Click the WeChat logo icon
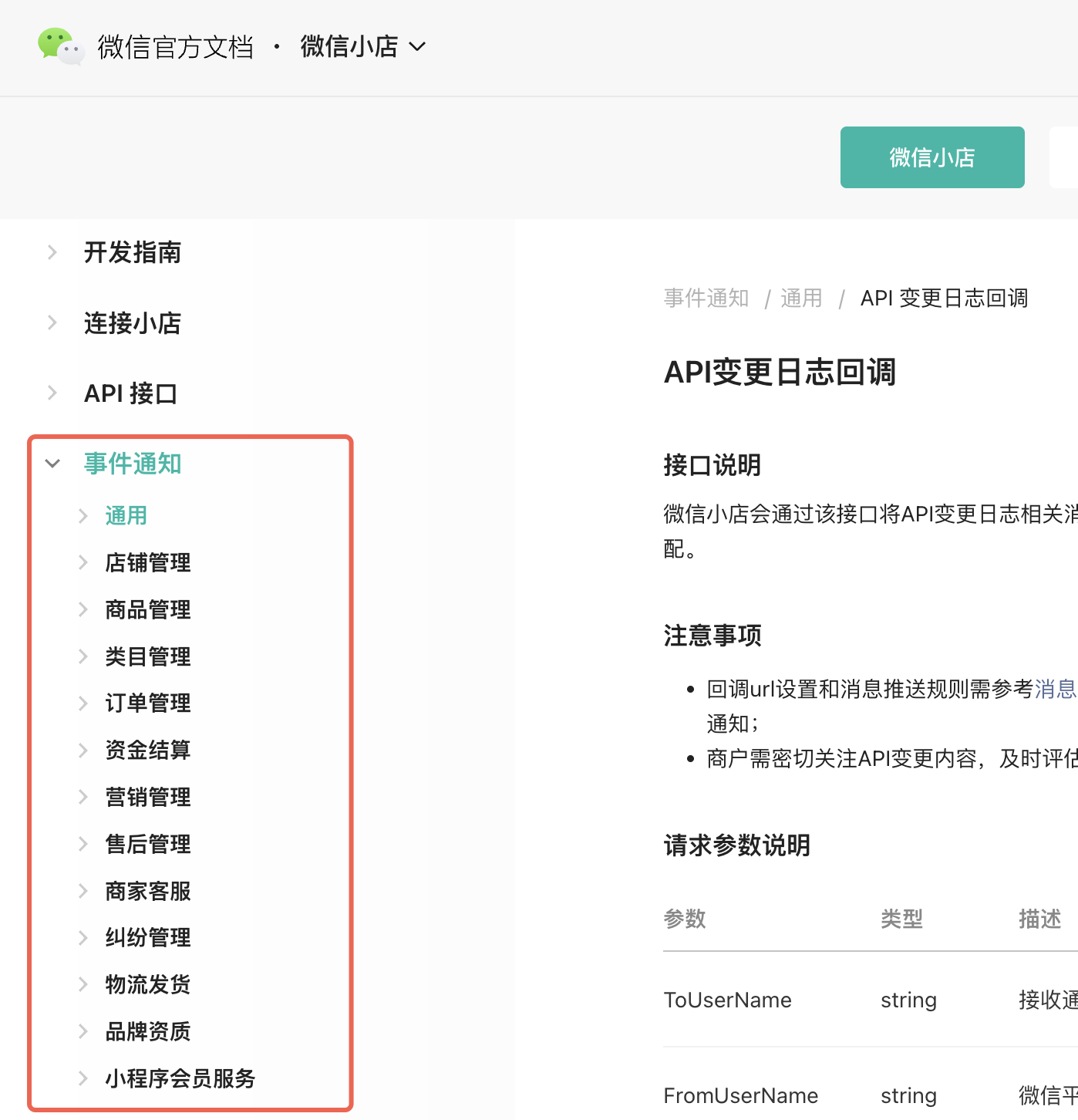 (x=60, y=46)
